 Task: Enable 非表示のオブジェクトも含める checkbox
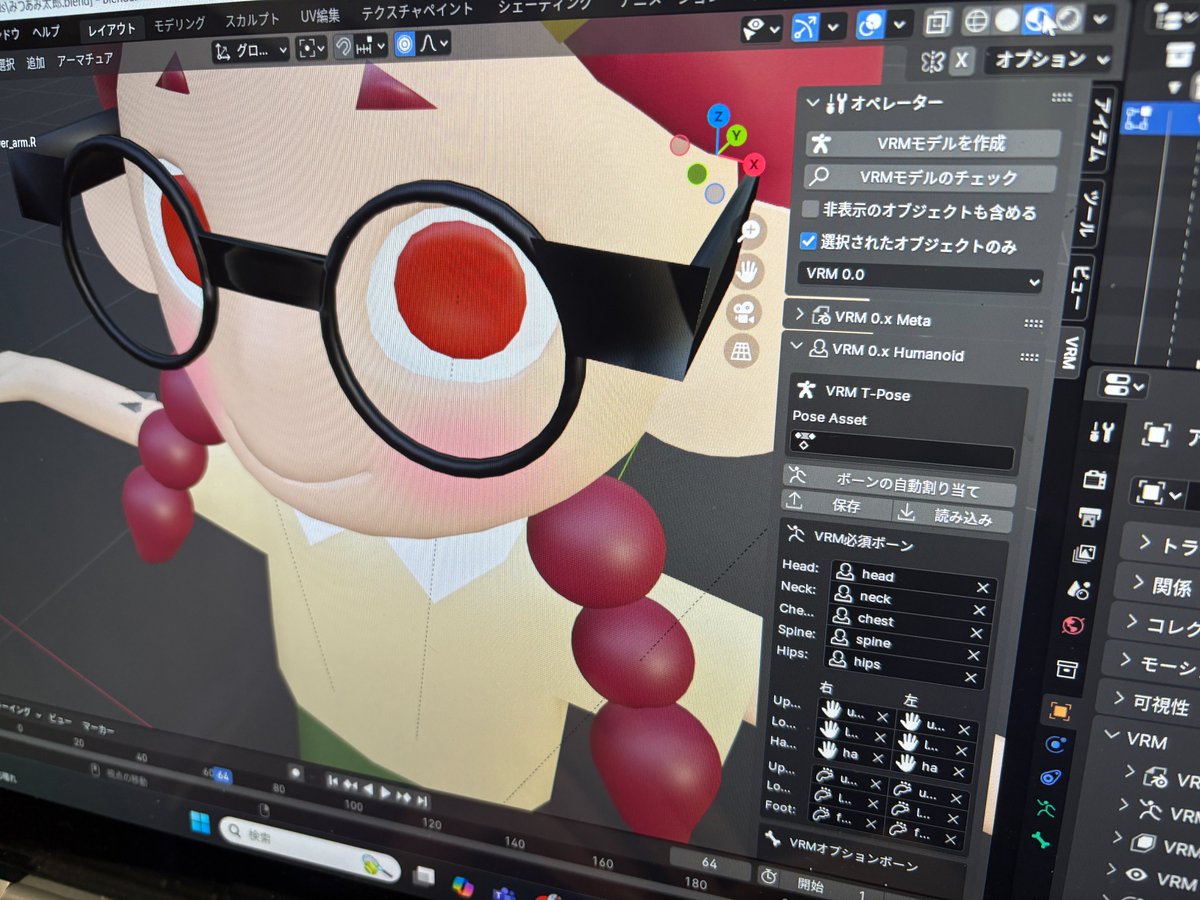click(810, 210)
